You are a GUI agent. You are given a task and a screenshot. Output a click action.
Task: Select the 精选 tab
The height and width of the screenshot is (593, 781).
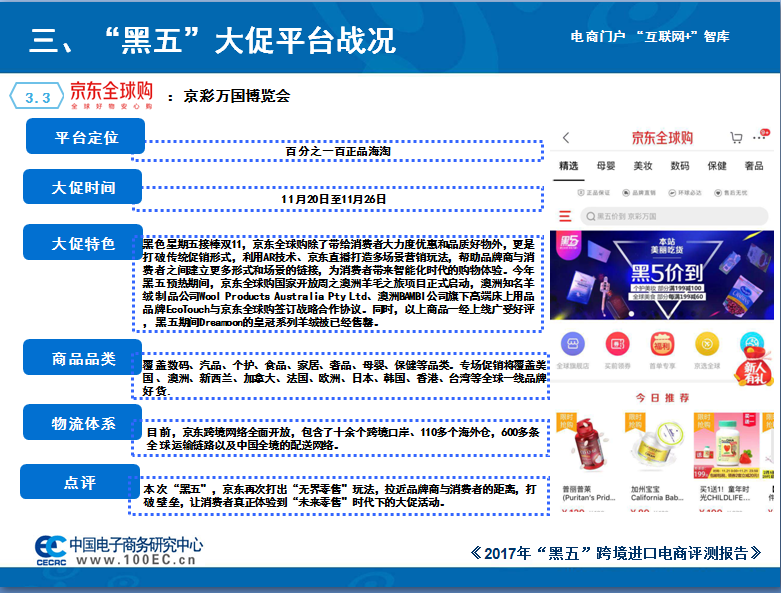568,166
